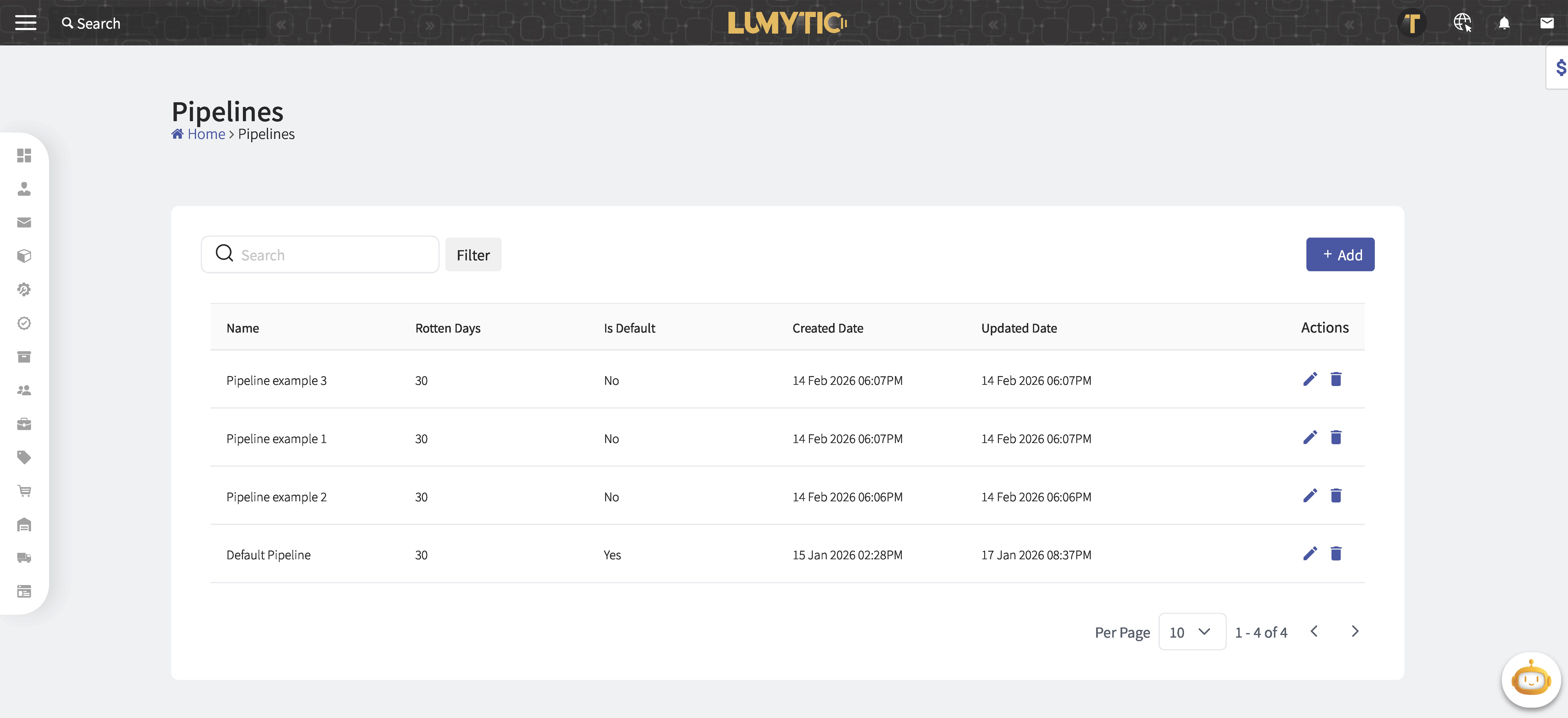The image size is (1568, 718).
Task: Open the dashboard from the sidebar
Action: point(24,156)
